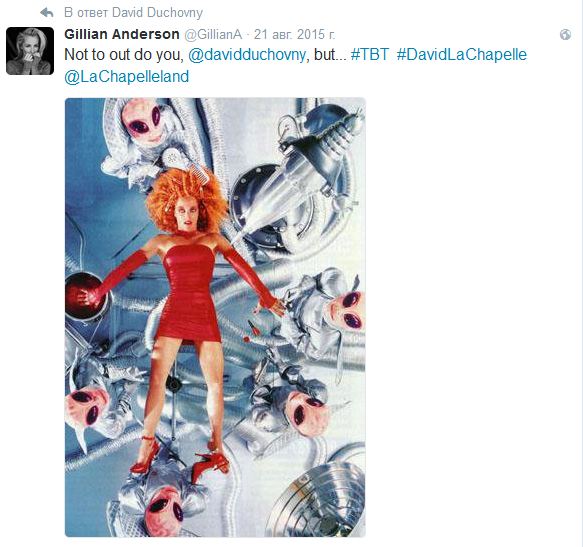The image size is (583, 547).
Task: Visit the @LaChapelleland mention
Action: pyautogui.click(x=127, y=77)
